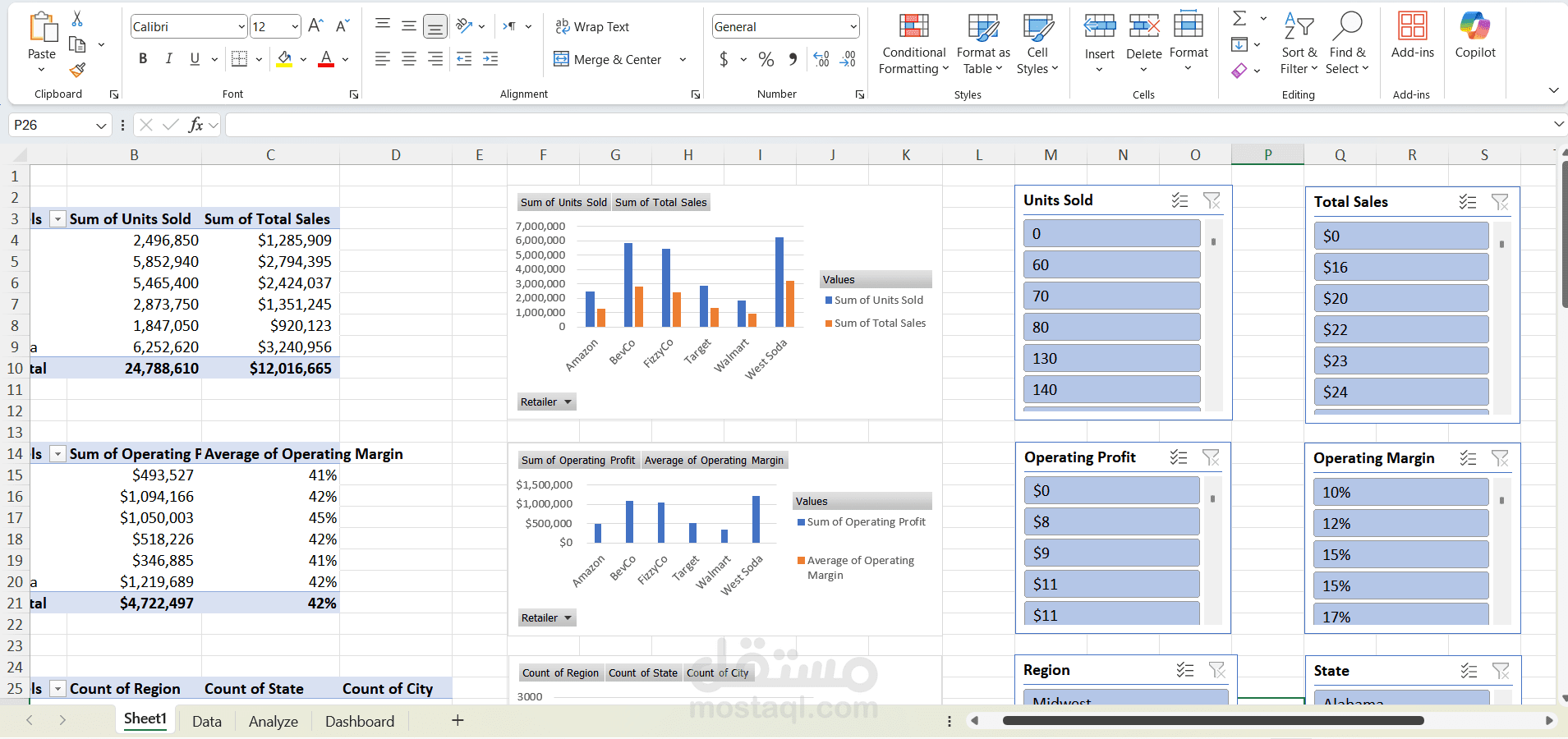Apply Comma Style number format
The width and height of the screenshot is (1568, 739).
point(793,59)
